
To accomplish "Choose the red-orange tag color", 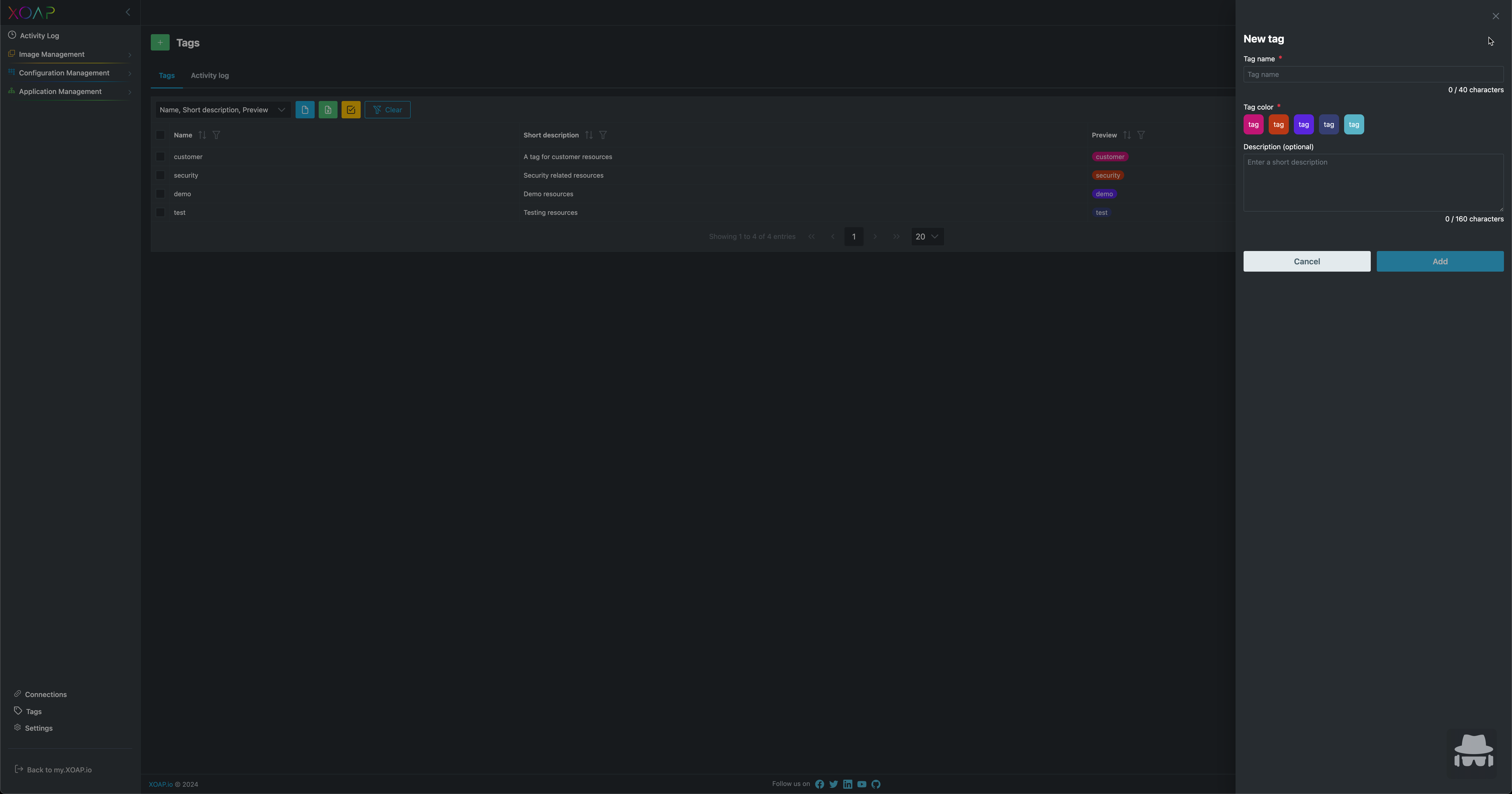I will pos(1279,124).
